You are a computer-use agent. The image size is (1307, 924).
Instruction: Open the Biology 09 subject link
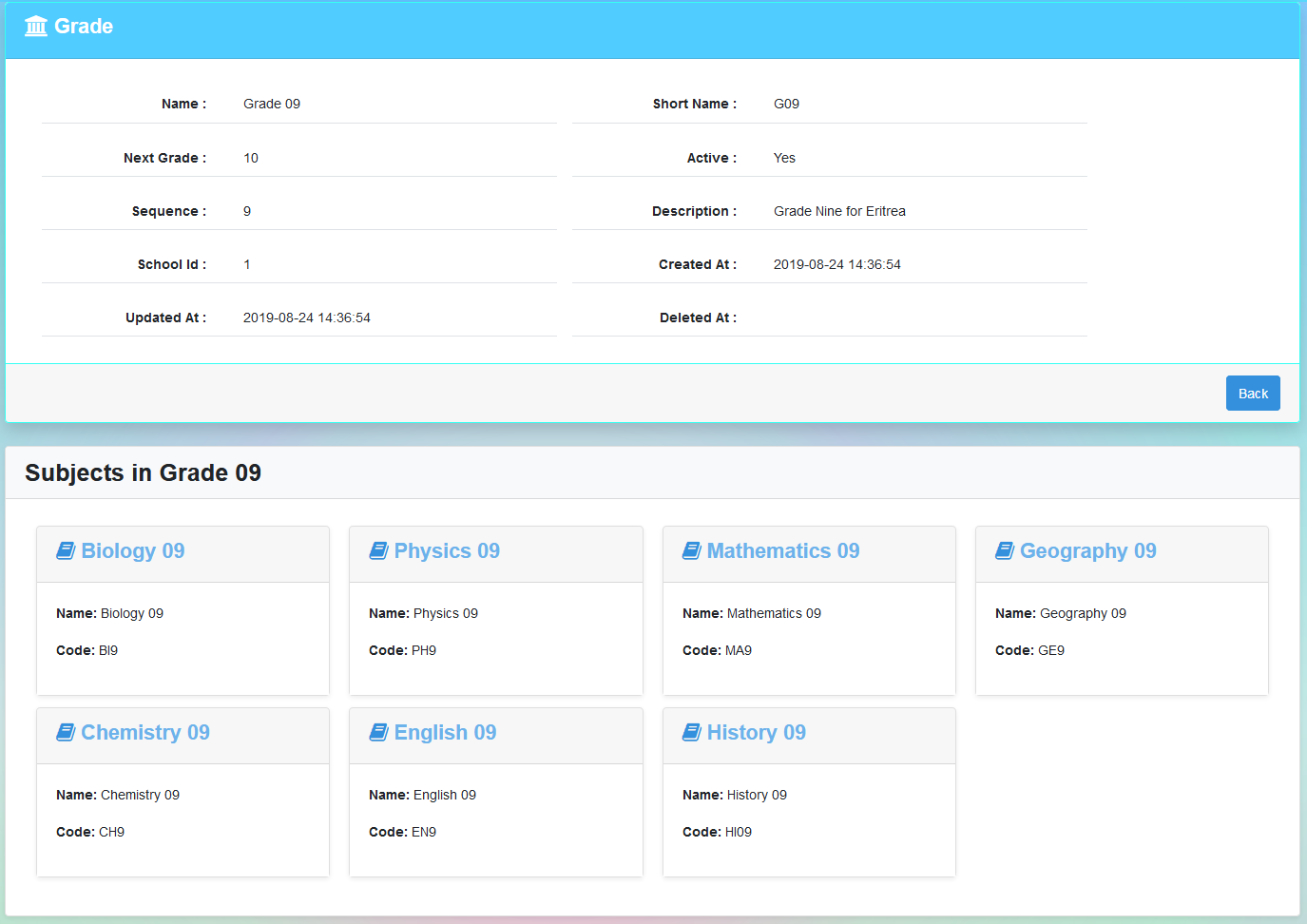133,551
